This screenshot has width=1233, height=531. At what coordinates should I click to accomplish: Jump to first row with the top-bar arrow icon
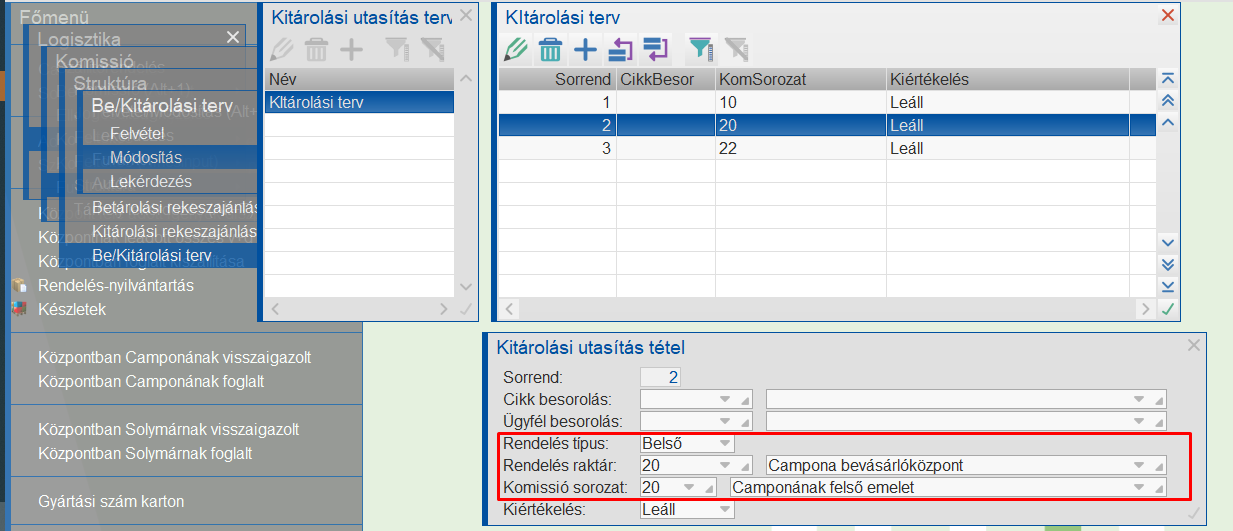tap(1167, 78)
